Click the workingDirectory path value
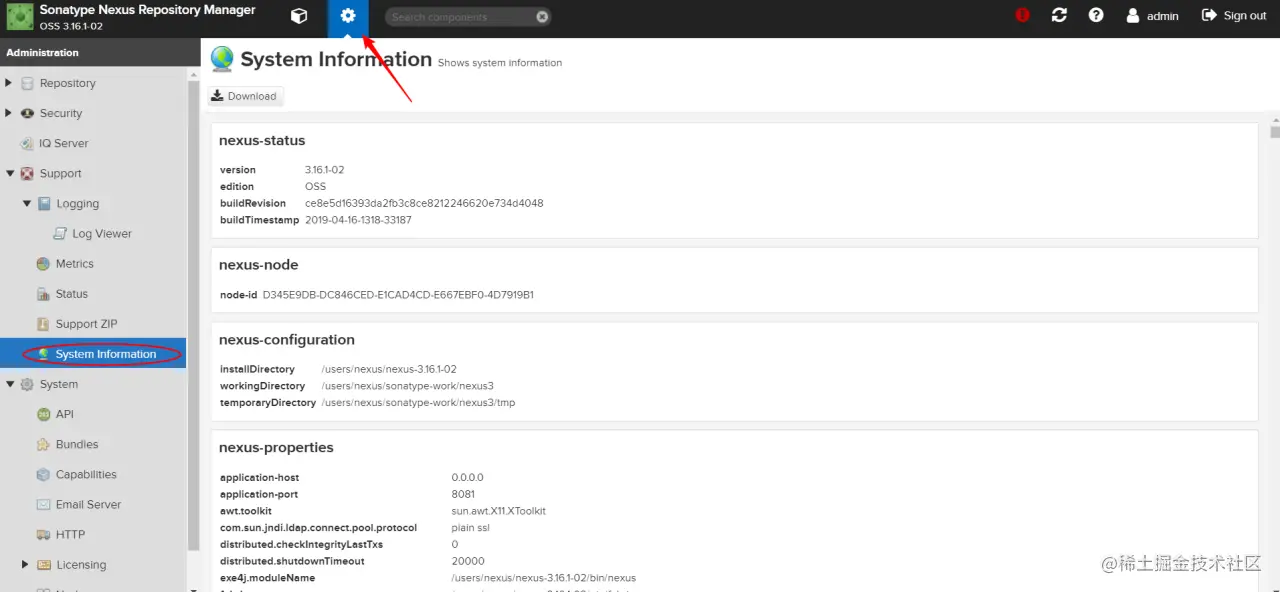1280x592 pixels. (x=407, y=386)
